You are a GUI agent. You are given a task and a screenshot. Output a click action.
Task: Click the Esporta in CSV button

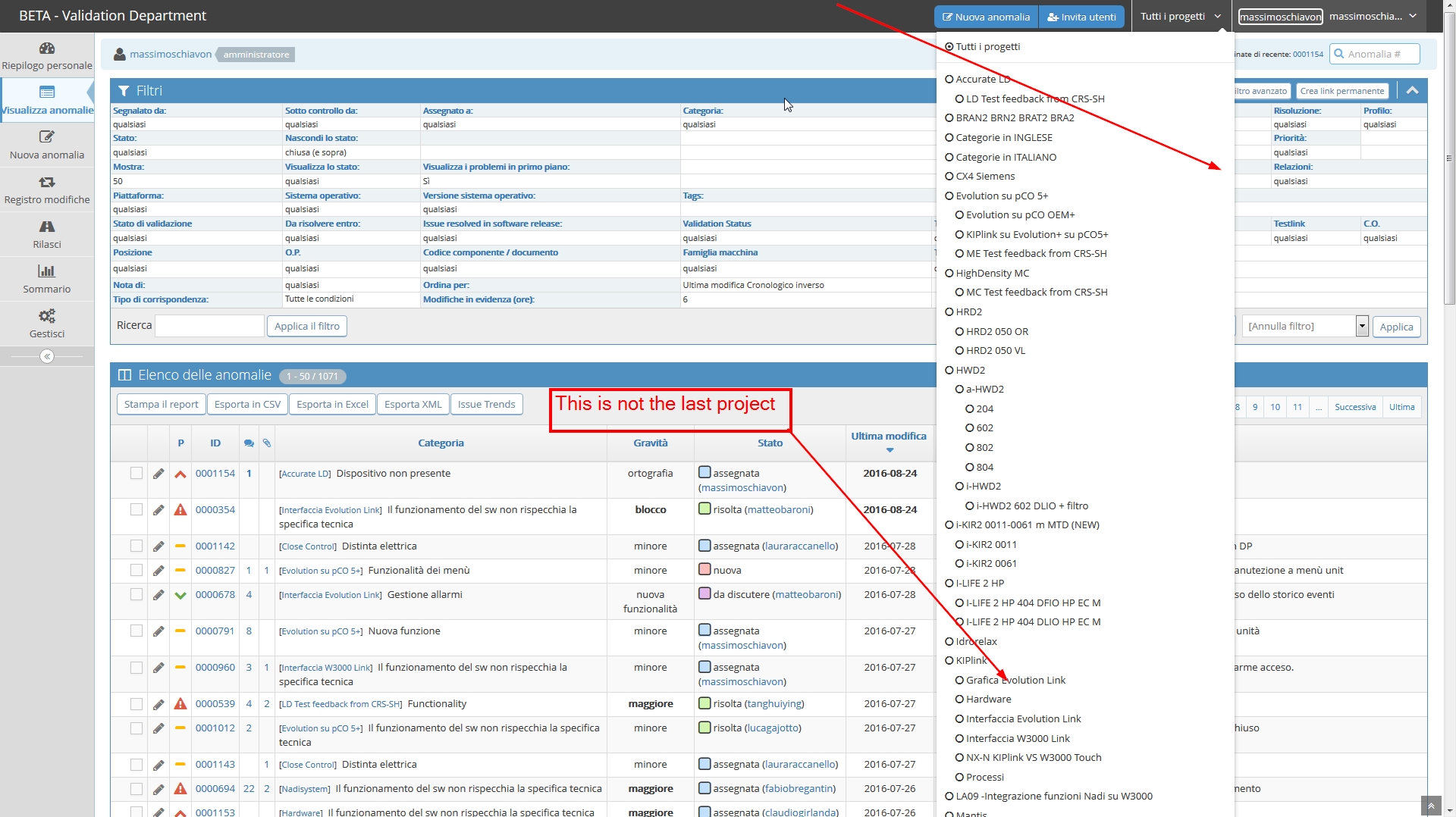pos(247,405)
